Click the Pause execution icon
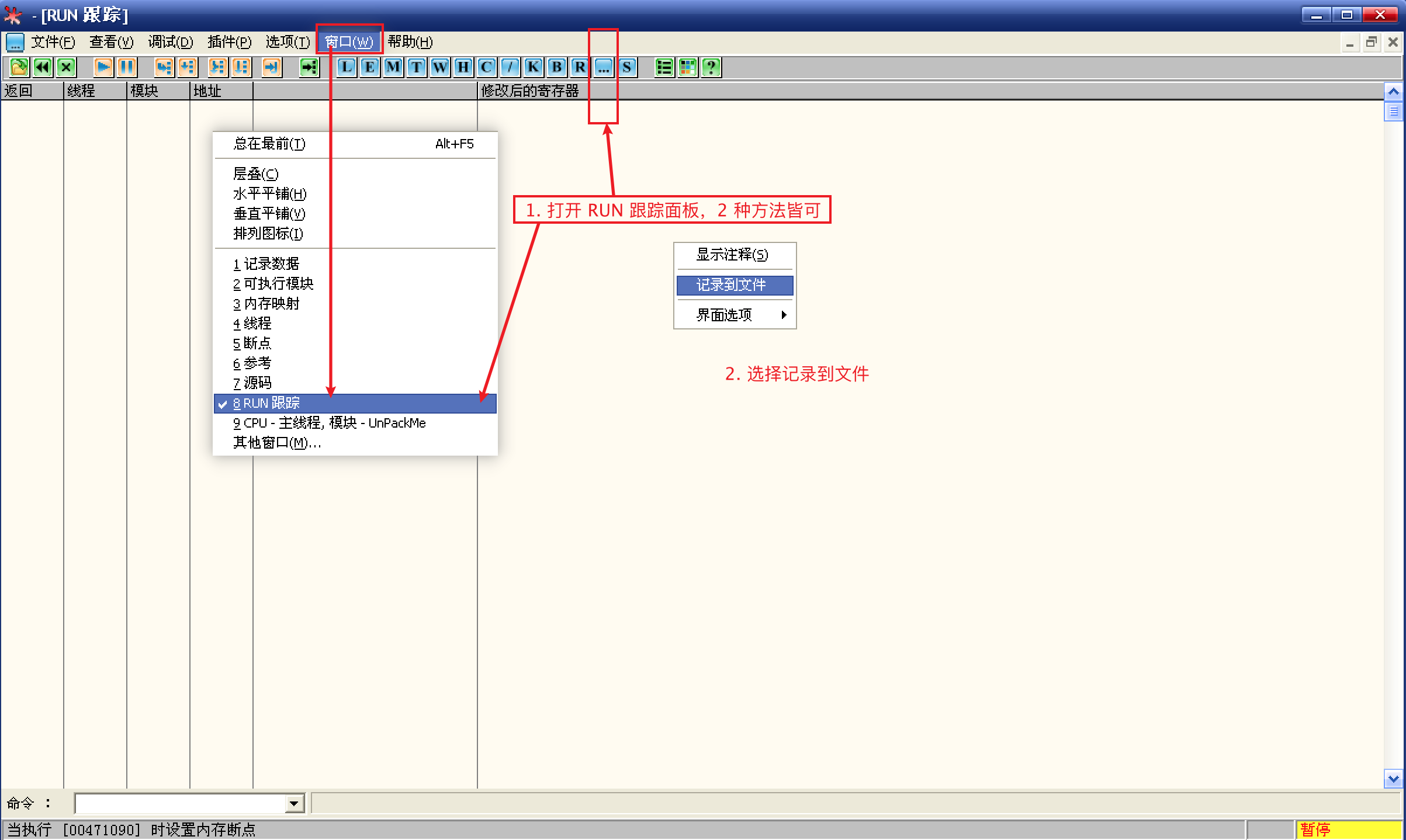Viewport: 1406px width, 840px height. pos(127,67)
